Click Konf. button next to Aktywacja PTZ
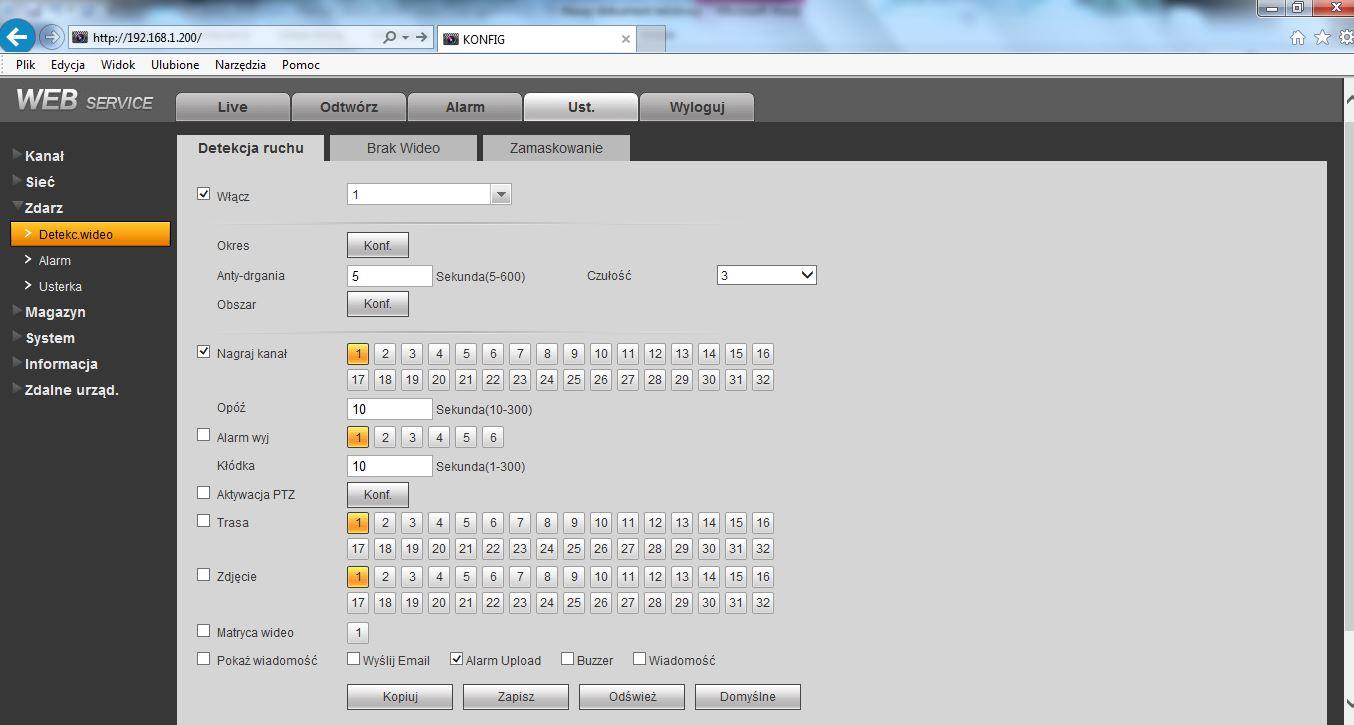Image resolution: width=1354 pixels, height=725 pixels. point(378,495)
